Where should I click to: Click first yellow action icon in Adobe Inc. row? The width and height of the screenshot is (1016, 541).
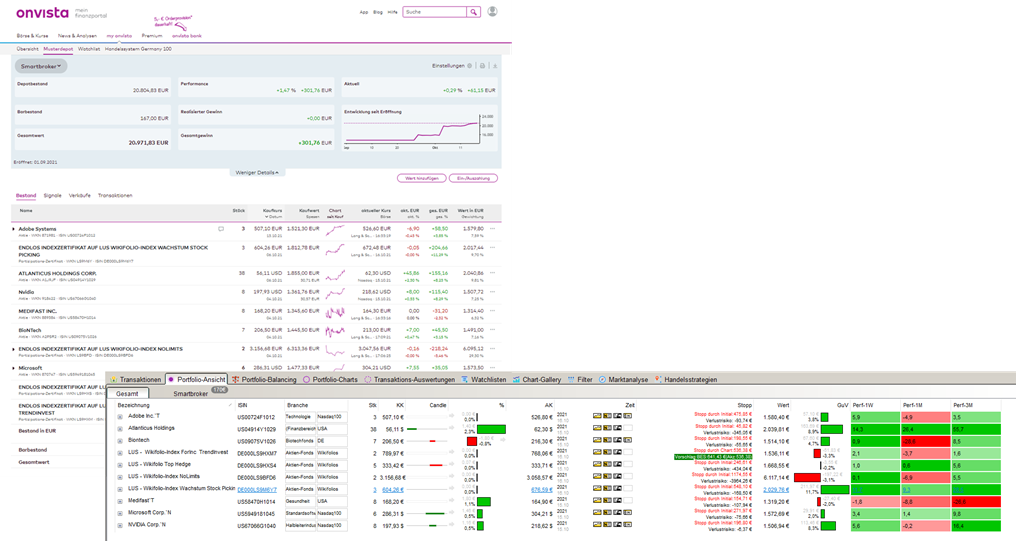click(x=597, y=417)
